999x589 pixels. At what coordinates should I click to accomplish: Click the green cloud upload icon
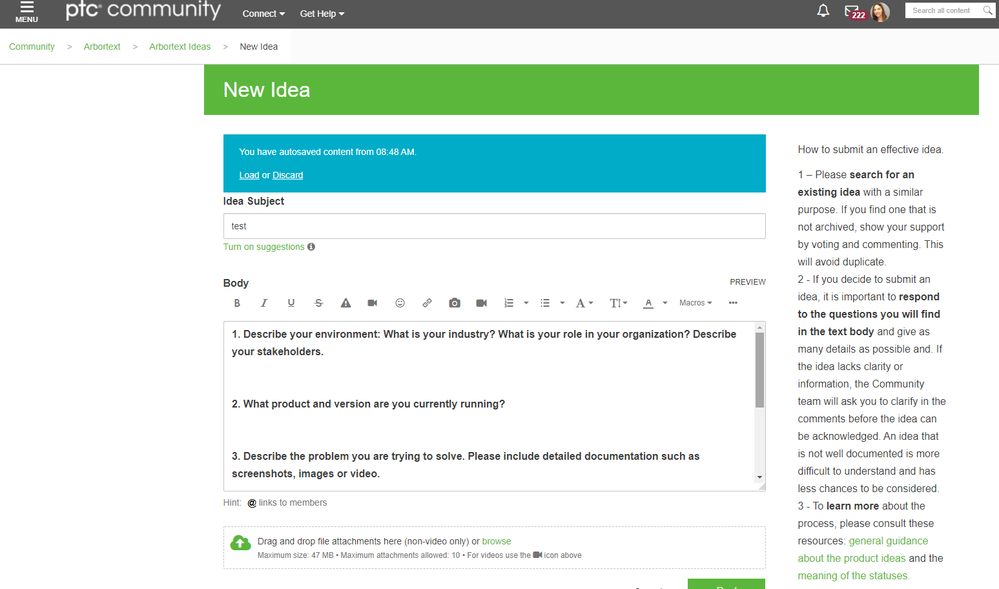[240, 542]
